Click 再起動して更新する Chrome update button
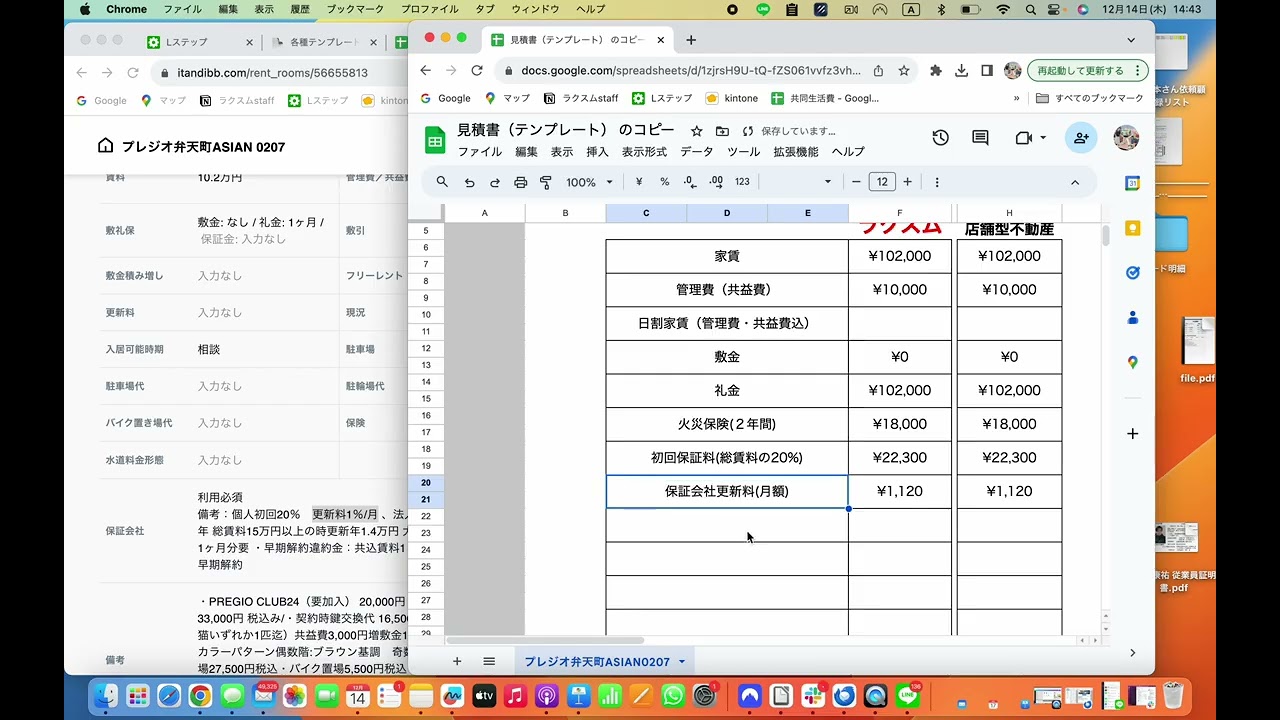Viewport: 1280px width, 720px height. point(1087,71)
